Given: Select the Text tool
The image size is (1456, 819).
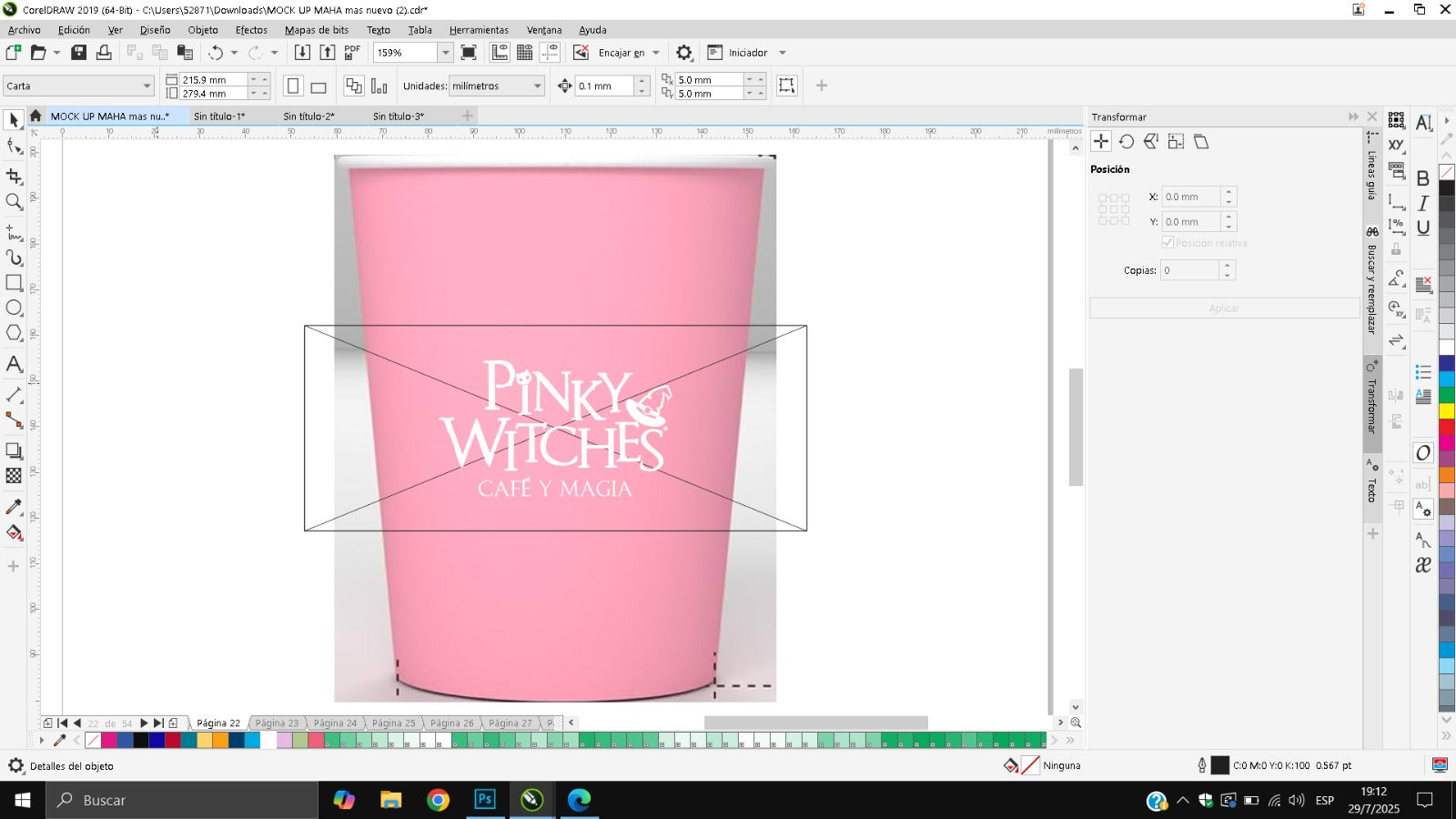Looking at the screenshot, I should (14, 365).
